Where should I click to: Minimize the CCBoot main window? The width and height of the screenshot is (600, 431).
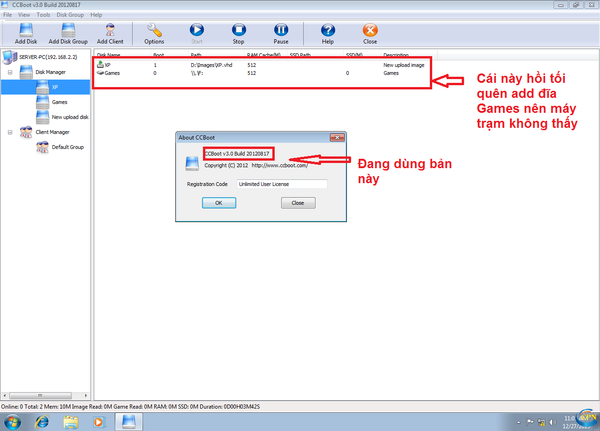click(x=561, y=5)
